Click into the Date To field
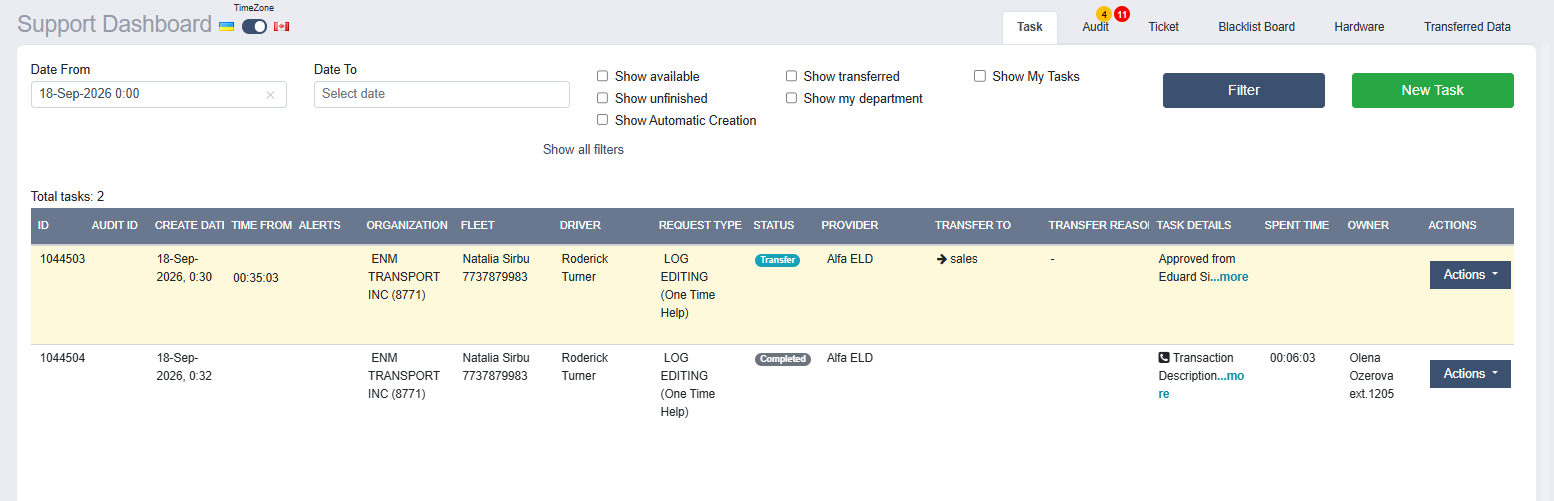 click(442, 94)
